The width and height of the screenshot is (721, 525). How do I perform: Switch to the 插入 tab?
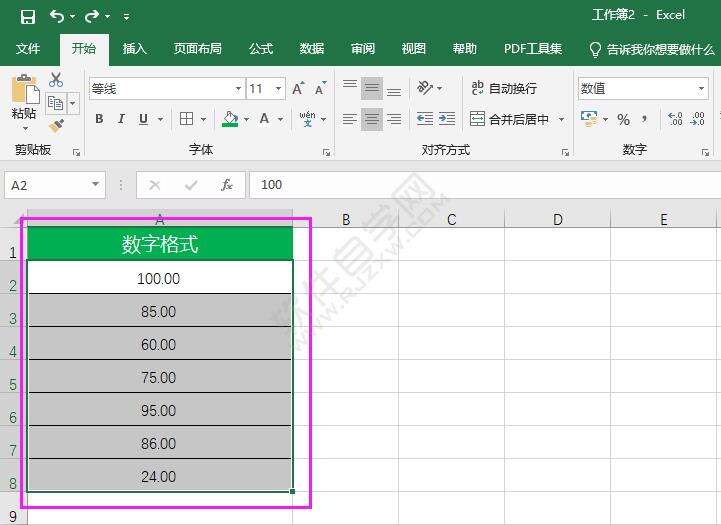134,49
